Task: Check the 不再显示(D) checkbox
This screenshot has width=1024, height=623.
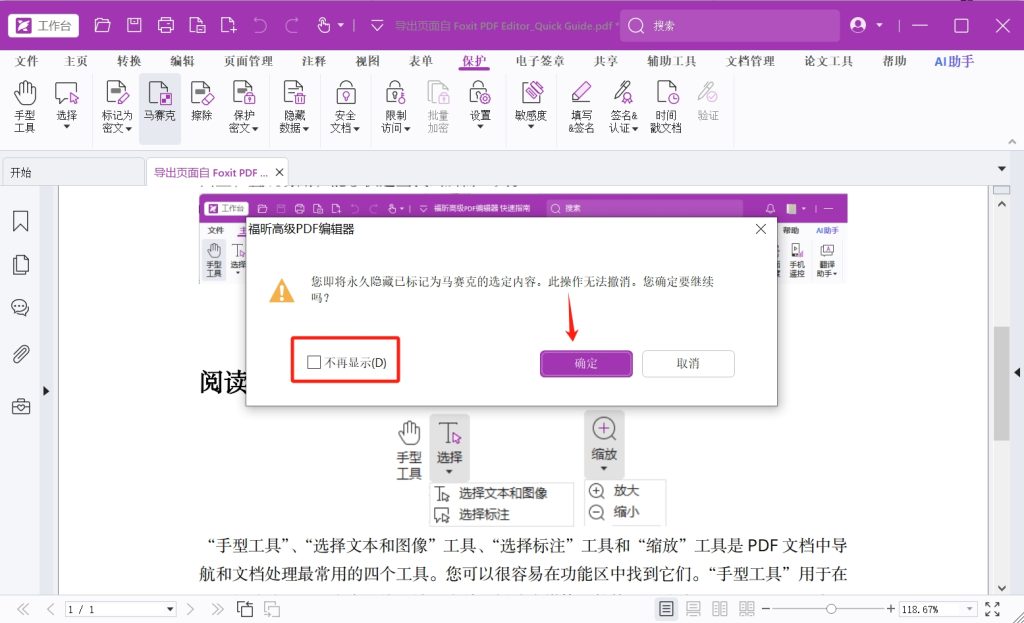Action: (315, 362)
